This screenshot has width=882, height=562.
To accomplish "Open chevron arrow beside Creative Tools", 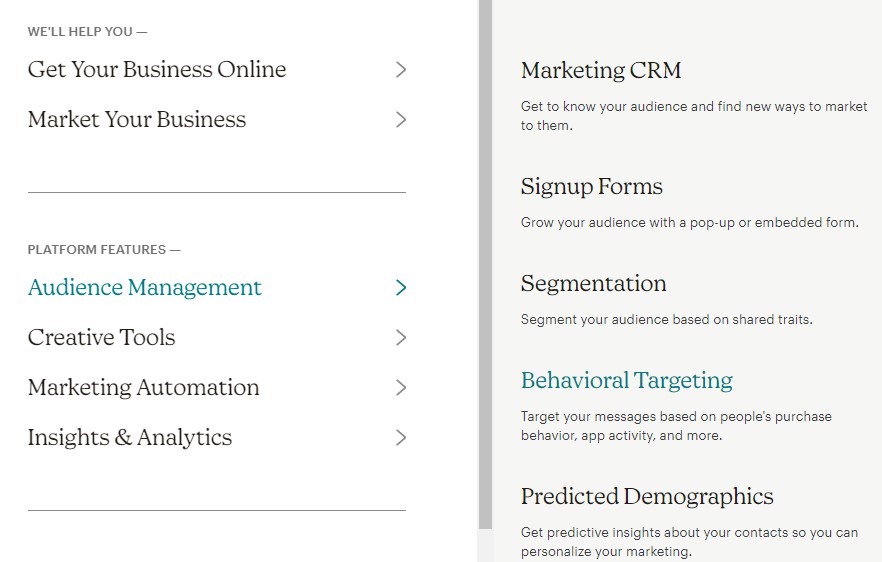I will (x=400, y=338).
